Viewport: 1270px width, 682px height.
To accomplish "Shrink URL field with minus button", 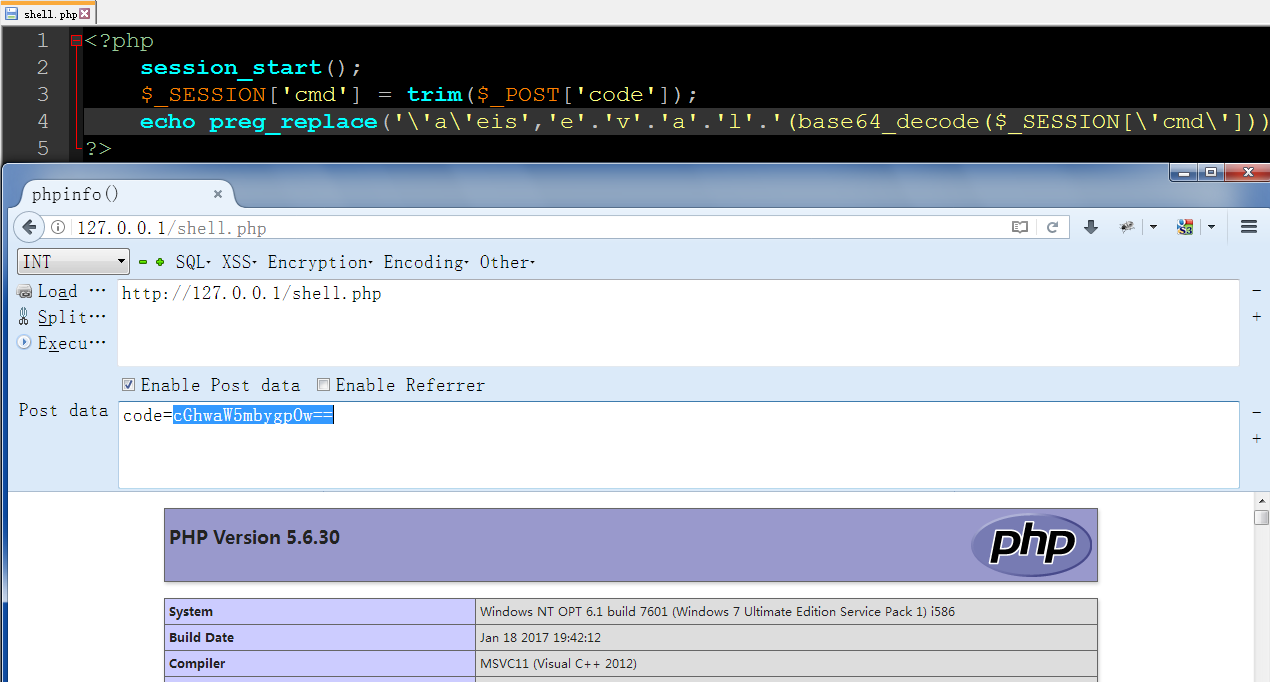I will click(1256, 290).
